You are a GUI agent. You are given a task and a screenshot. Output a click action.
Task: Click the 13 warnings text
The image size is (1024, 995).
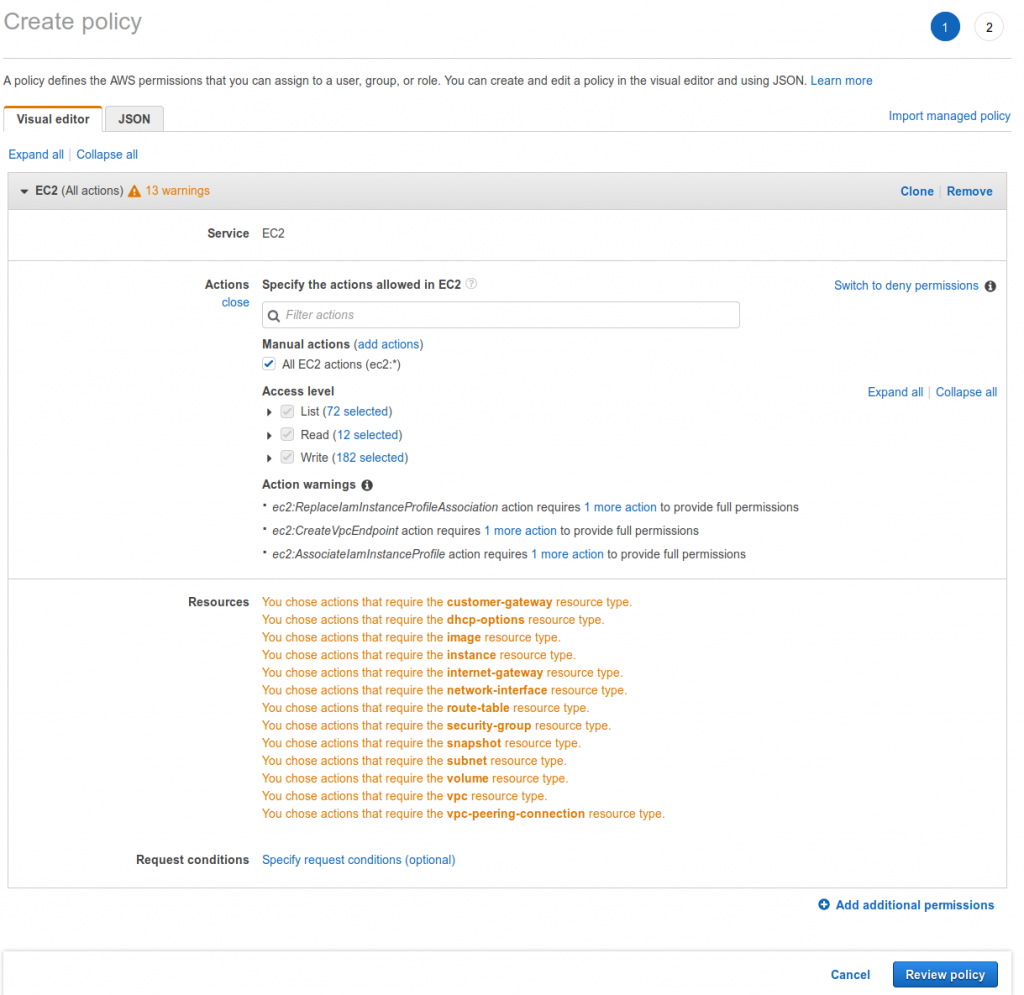tap(178, 191)
